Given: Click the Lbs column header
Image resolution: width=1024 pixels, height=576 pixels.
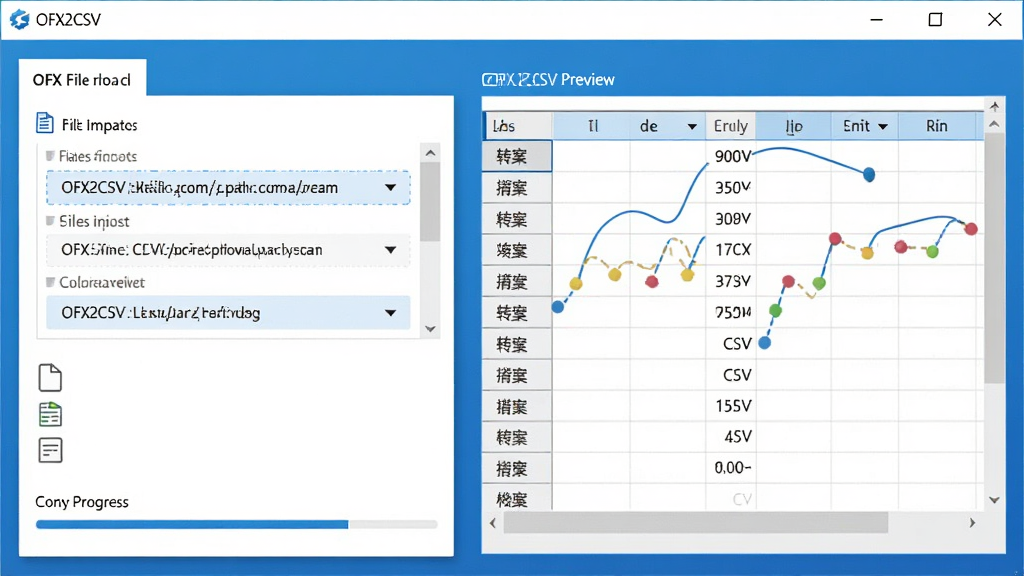Looking at the screenshot, I should point(519,126).
